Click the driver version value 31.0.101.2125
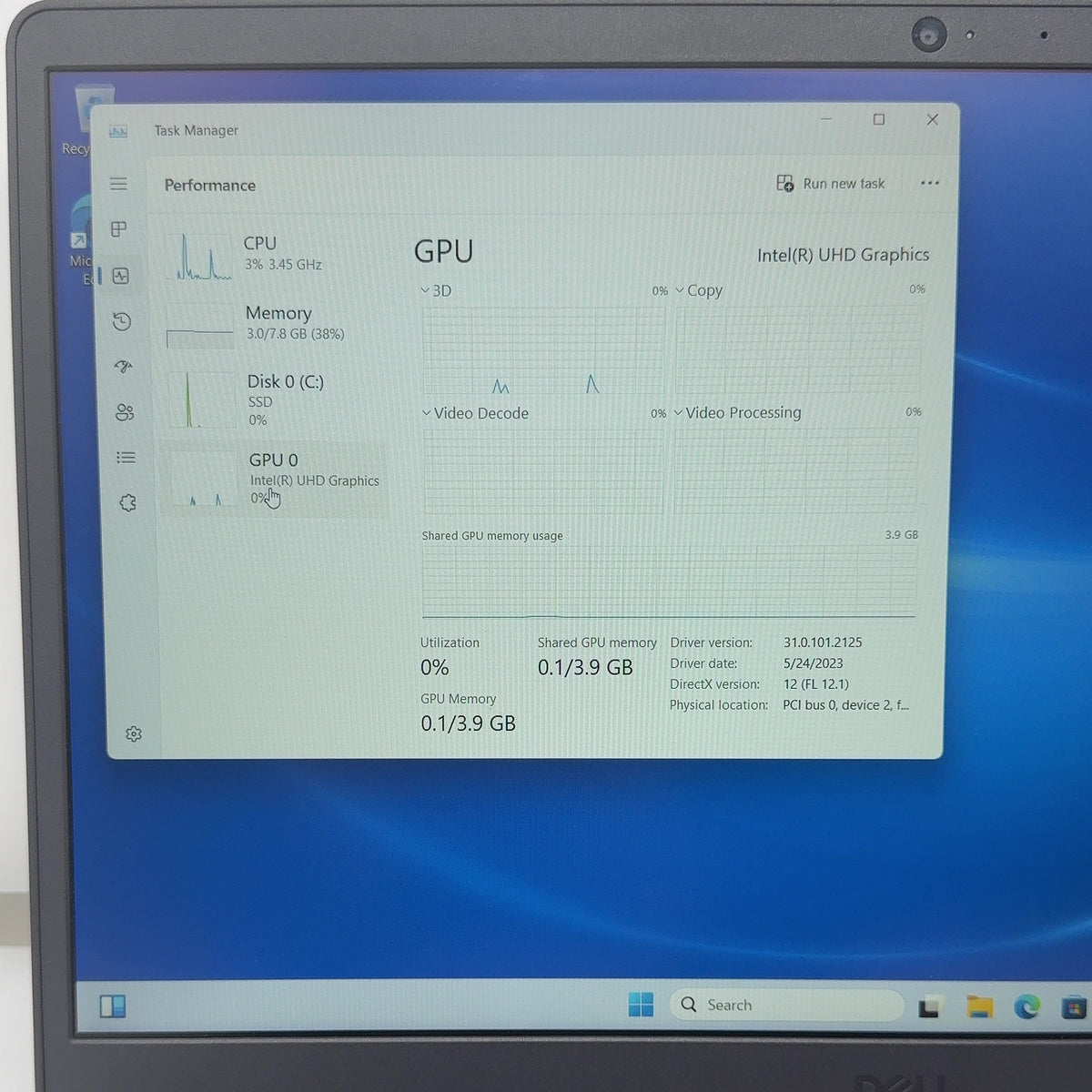Viewport: 1092px width, 1092px height. coord(823,642)
